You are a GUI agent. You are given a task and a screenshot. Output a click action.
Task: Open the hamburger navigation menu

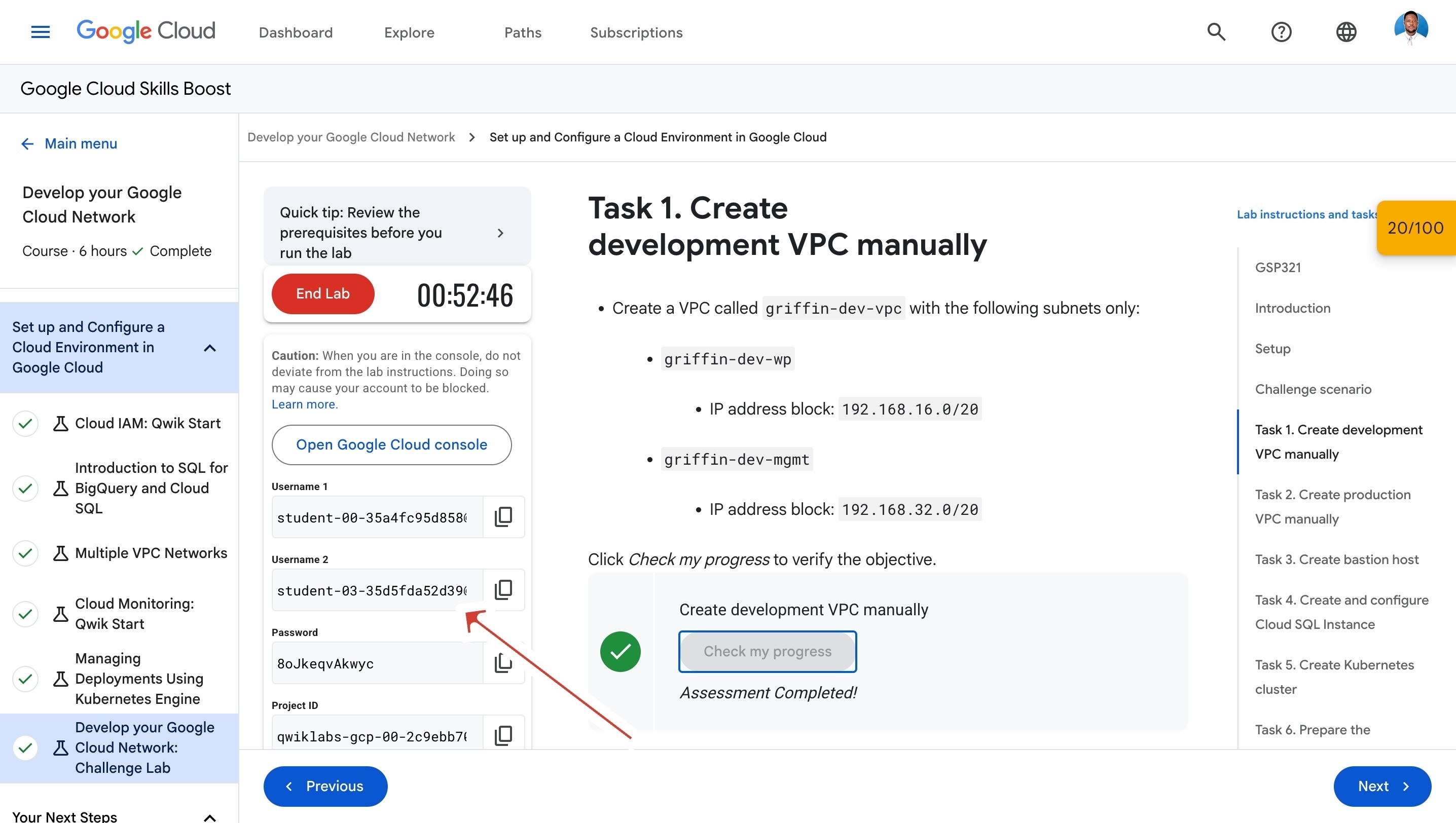[40, 32]
